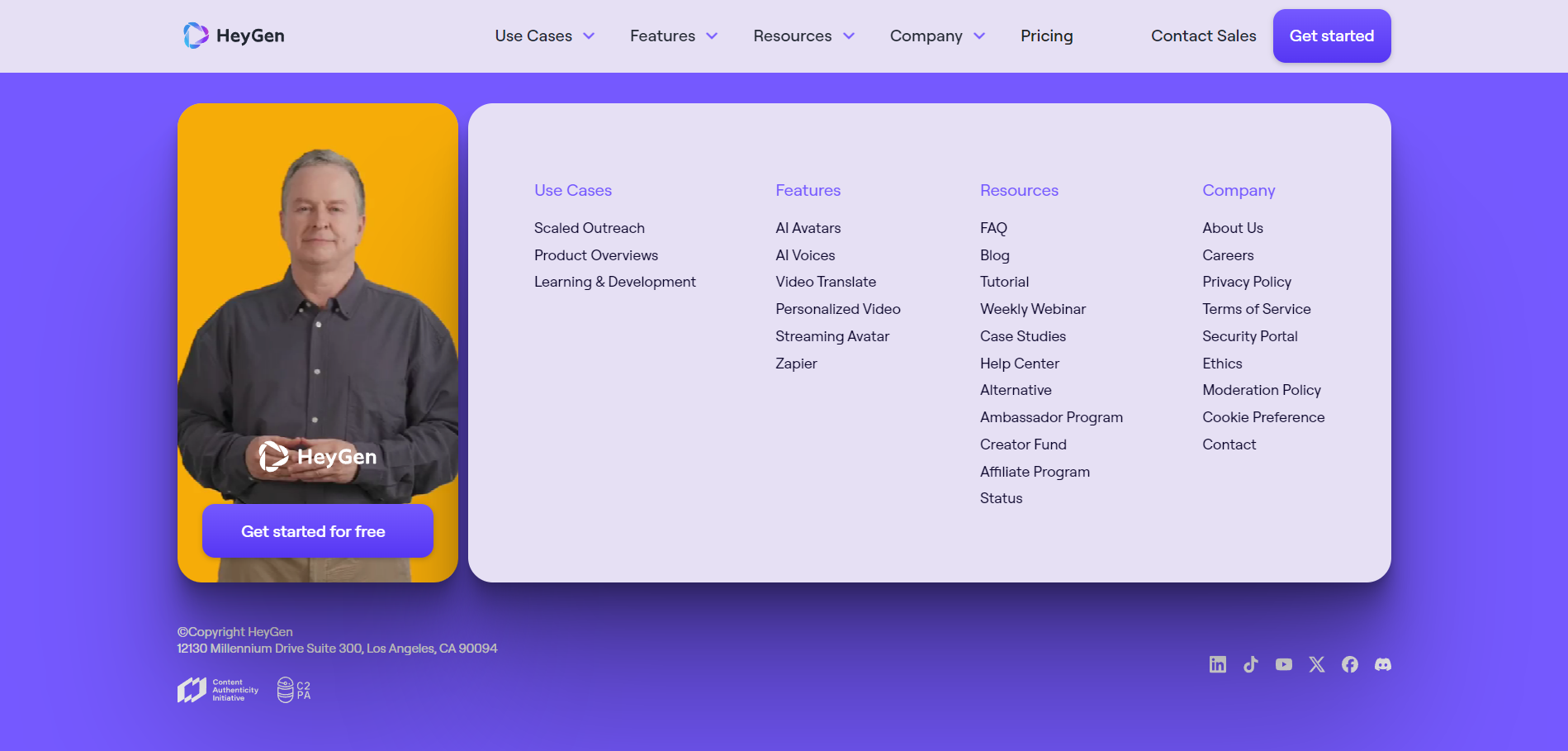The image size is (1568, 751).
Task: Open HeyGen Facebook icon
Action: [x=1350, y=664]
